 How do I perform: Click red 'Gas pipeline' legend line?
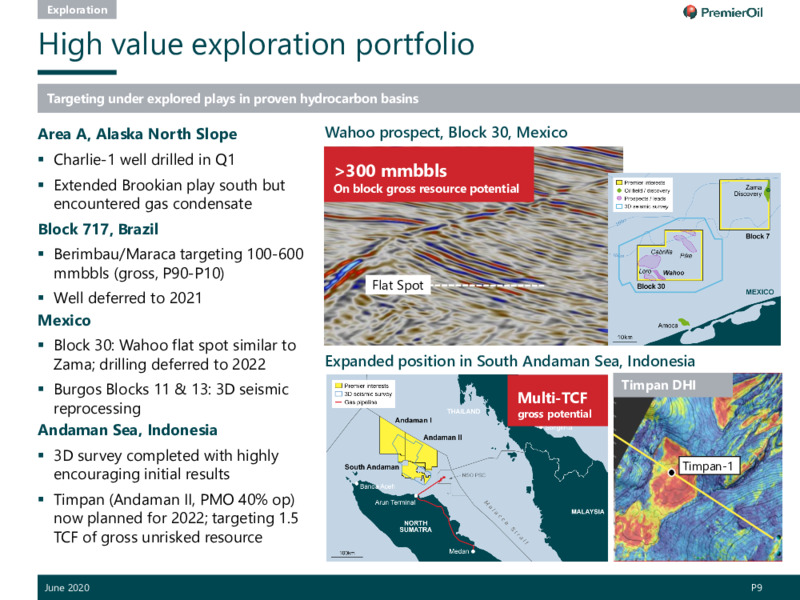pyautogui.click(x=338, y=403)
